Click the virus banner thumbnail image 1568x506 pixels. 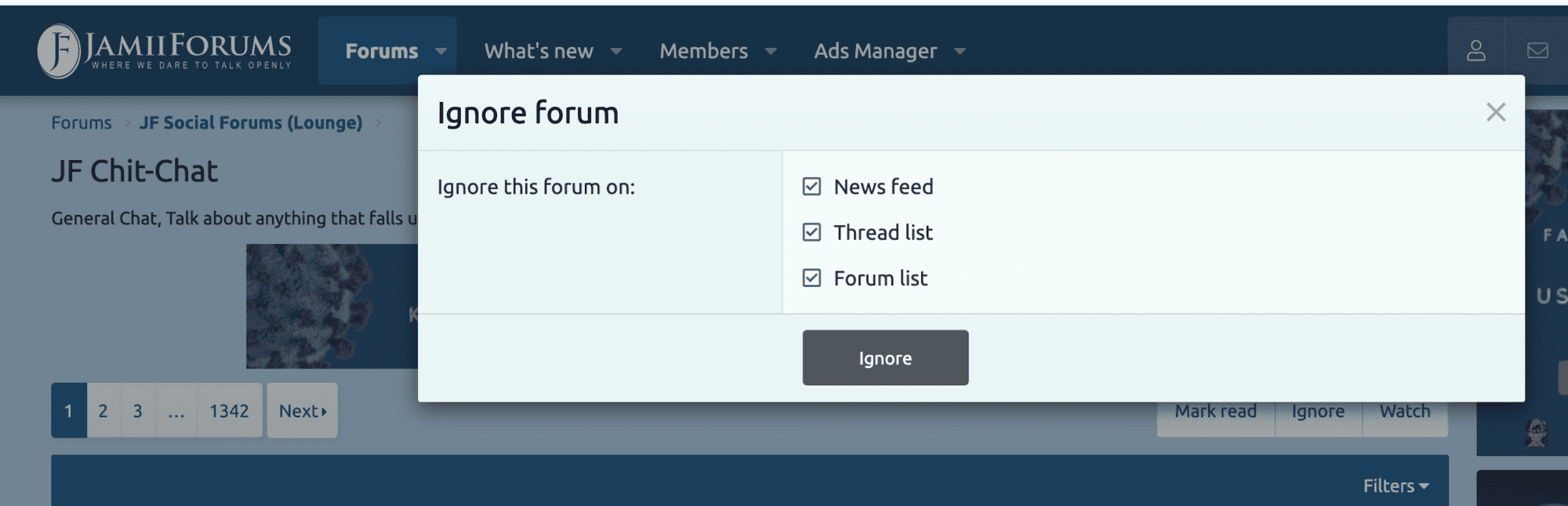(332, 306)
